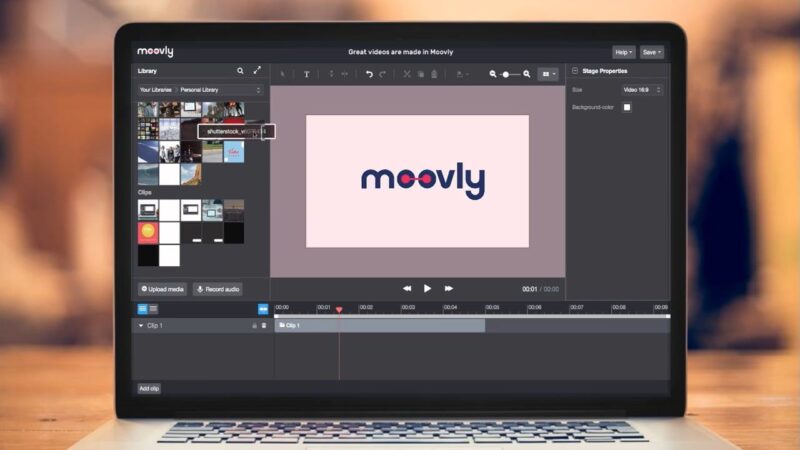The width and height of the screenshot is (800, 450).
Task: Click the blue fit-timeline icon
Action: (x=263, y=309)
